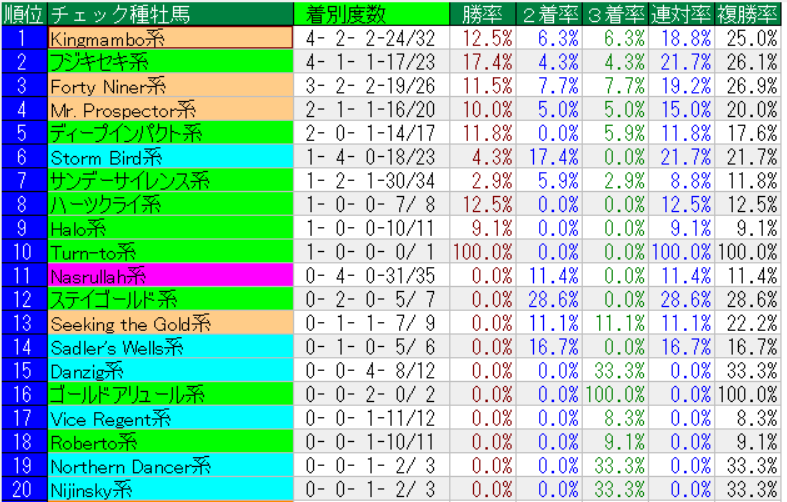This screenshot has height=502, width=787.
Task: Click the 勝率 column header
Action: click(484, 14)
